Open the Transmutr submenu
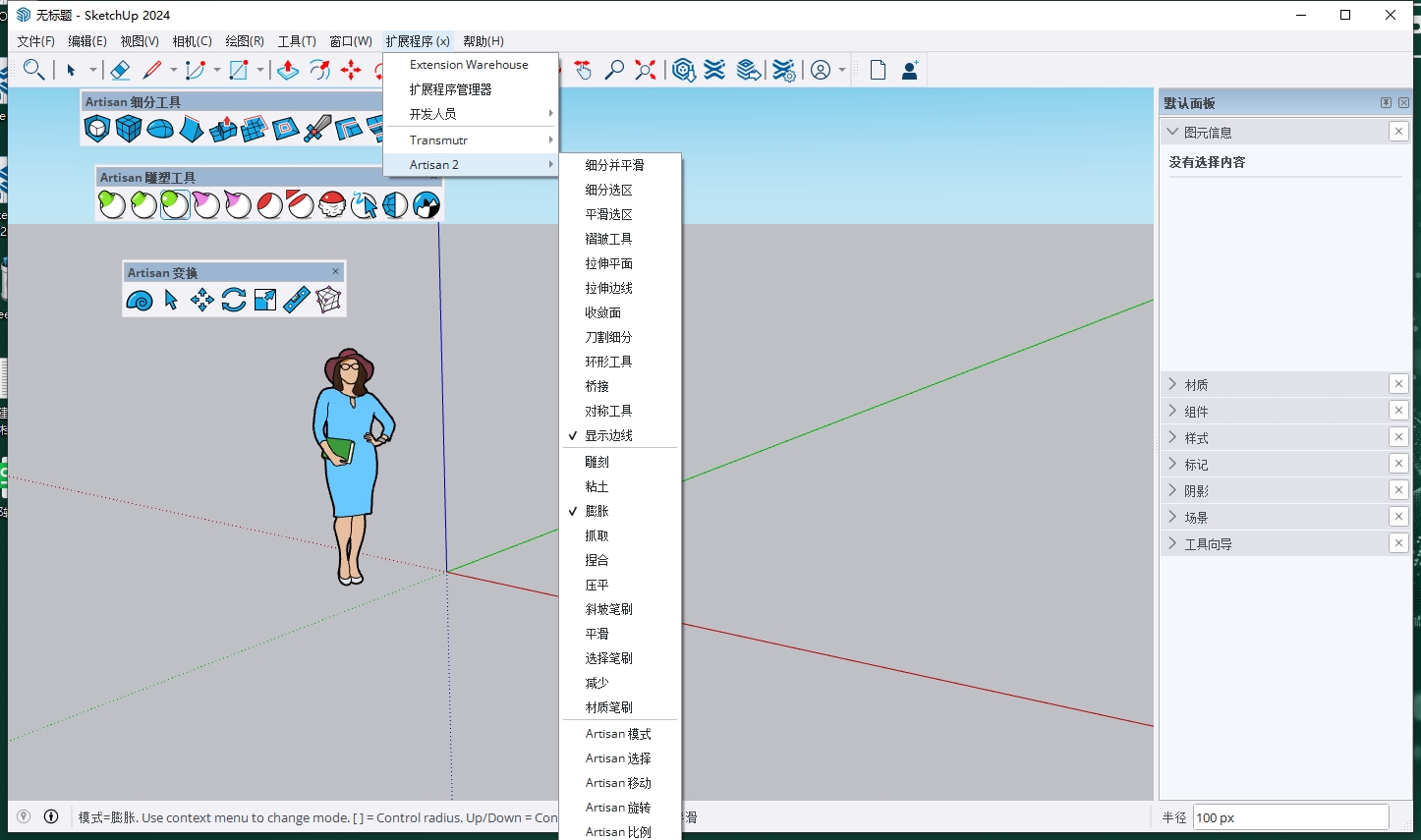 471,140
